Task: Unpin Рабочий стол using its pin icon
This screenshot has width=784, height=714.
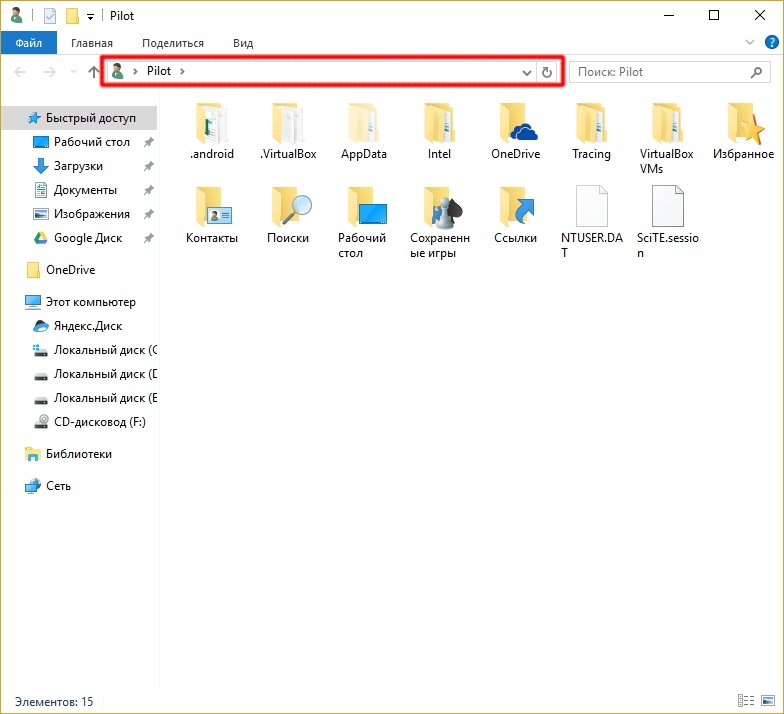Action: [x=148, y=142]
